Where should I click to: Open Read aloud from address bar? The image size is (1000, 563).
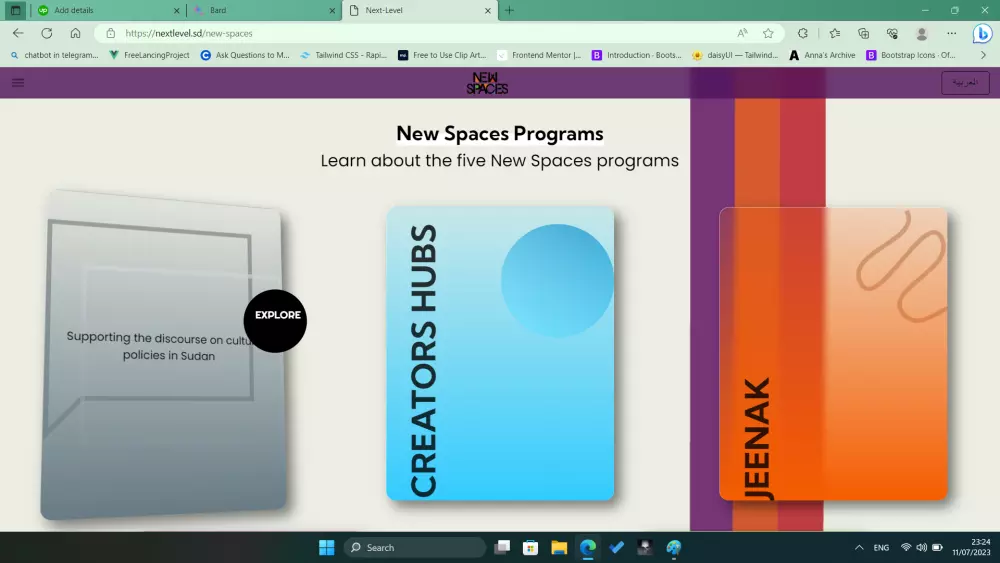click(x=742, y=33)
